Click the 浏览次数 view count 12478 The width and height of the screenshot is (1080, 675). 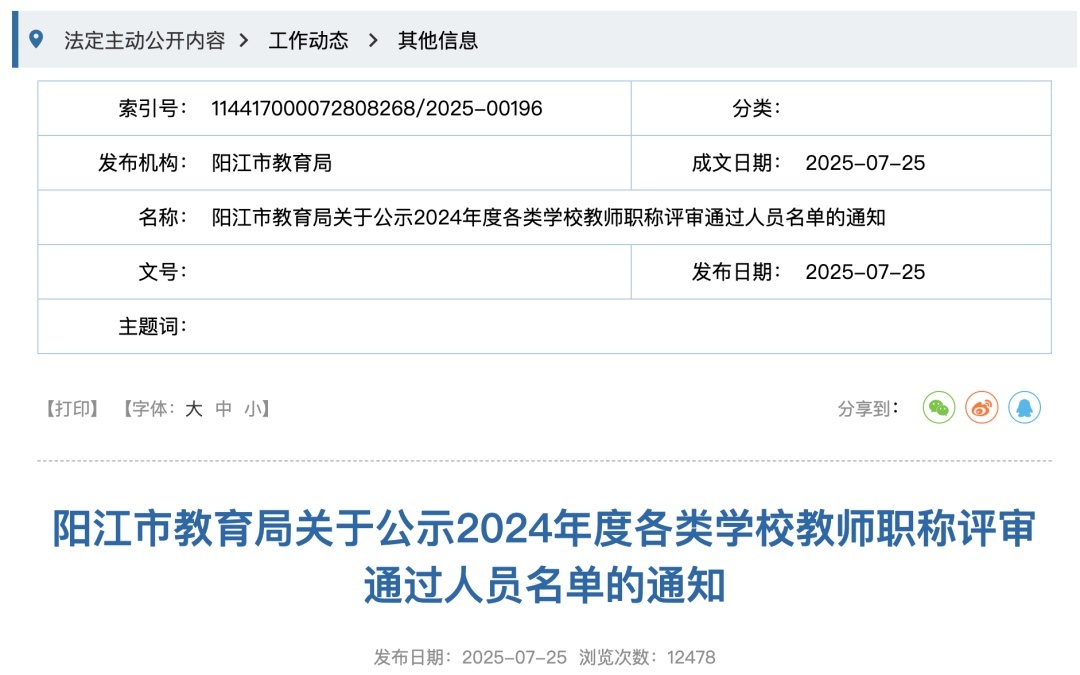(690, 657)
